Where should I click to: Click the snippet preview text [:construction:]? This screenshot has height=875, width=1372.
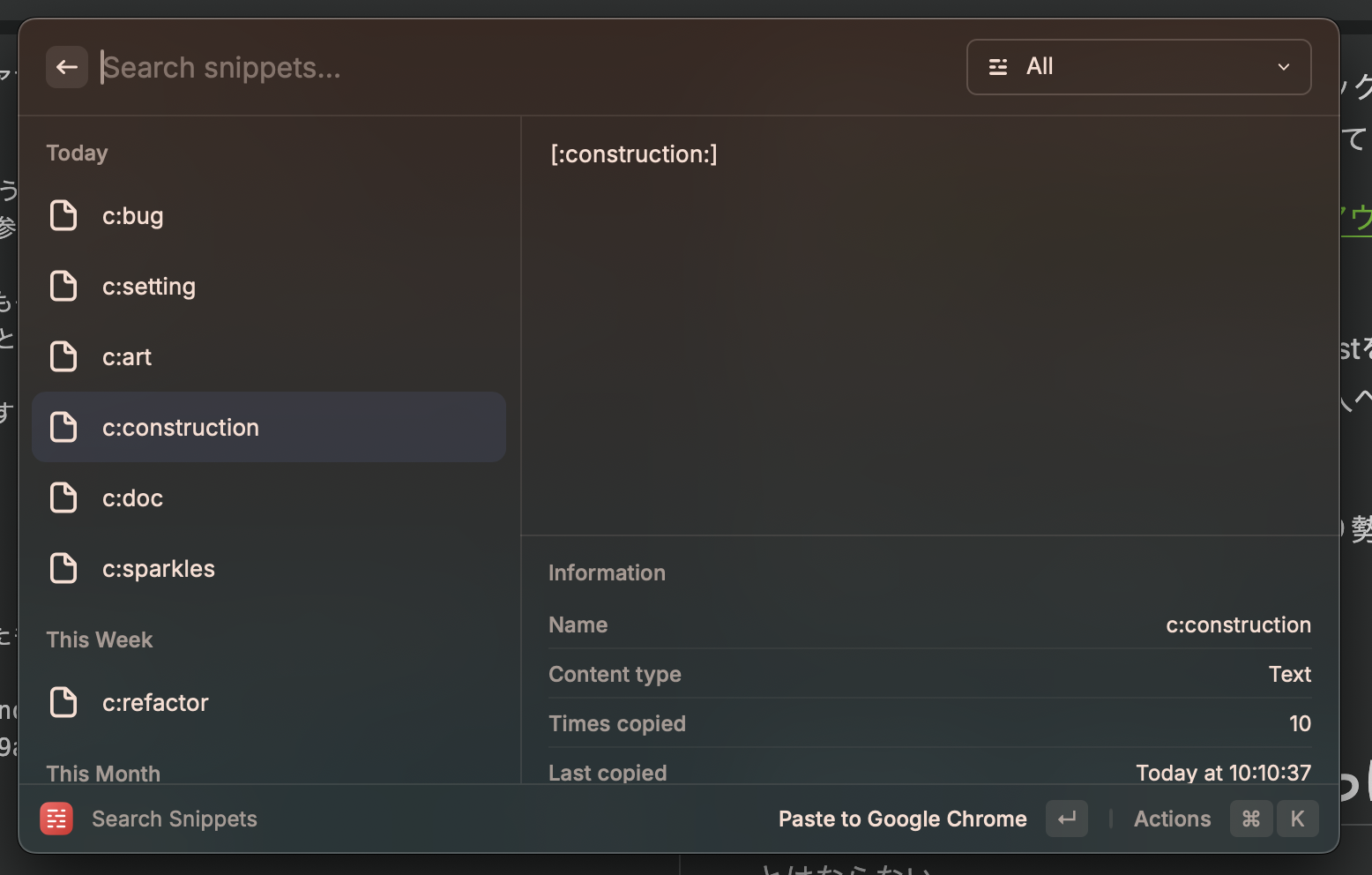coord(634,154)
